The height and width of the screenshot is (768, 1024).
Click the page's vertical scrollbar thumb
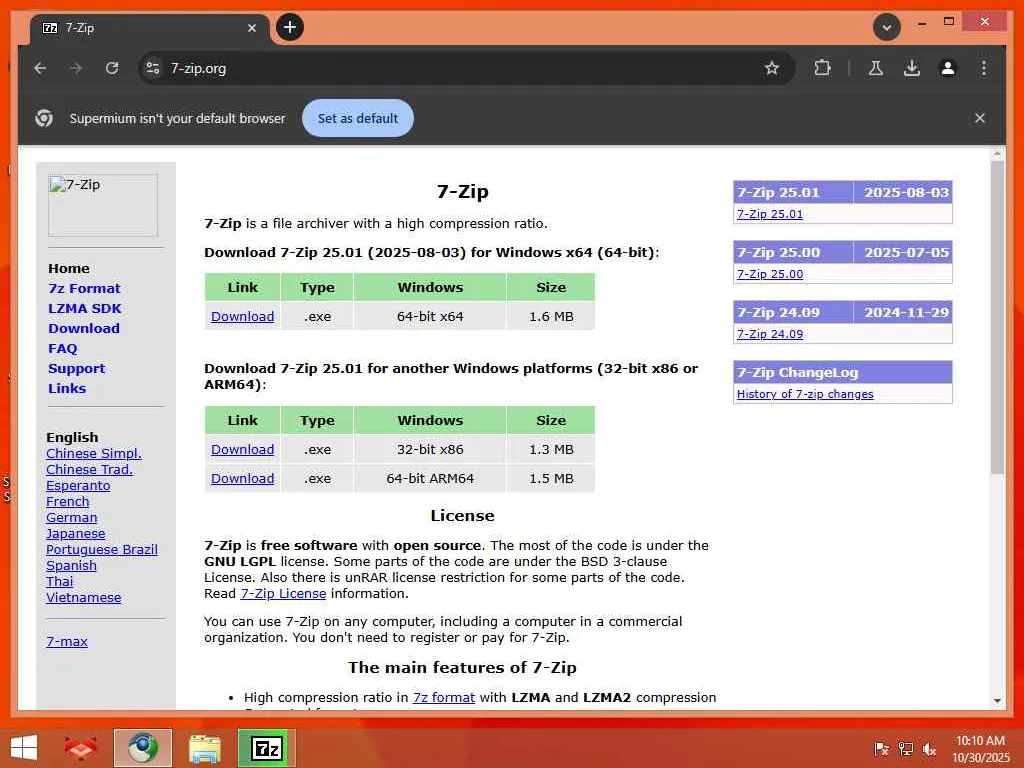pos(997,317)
